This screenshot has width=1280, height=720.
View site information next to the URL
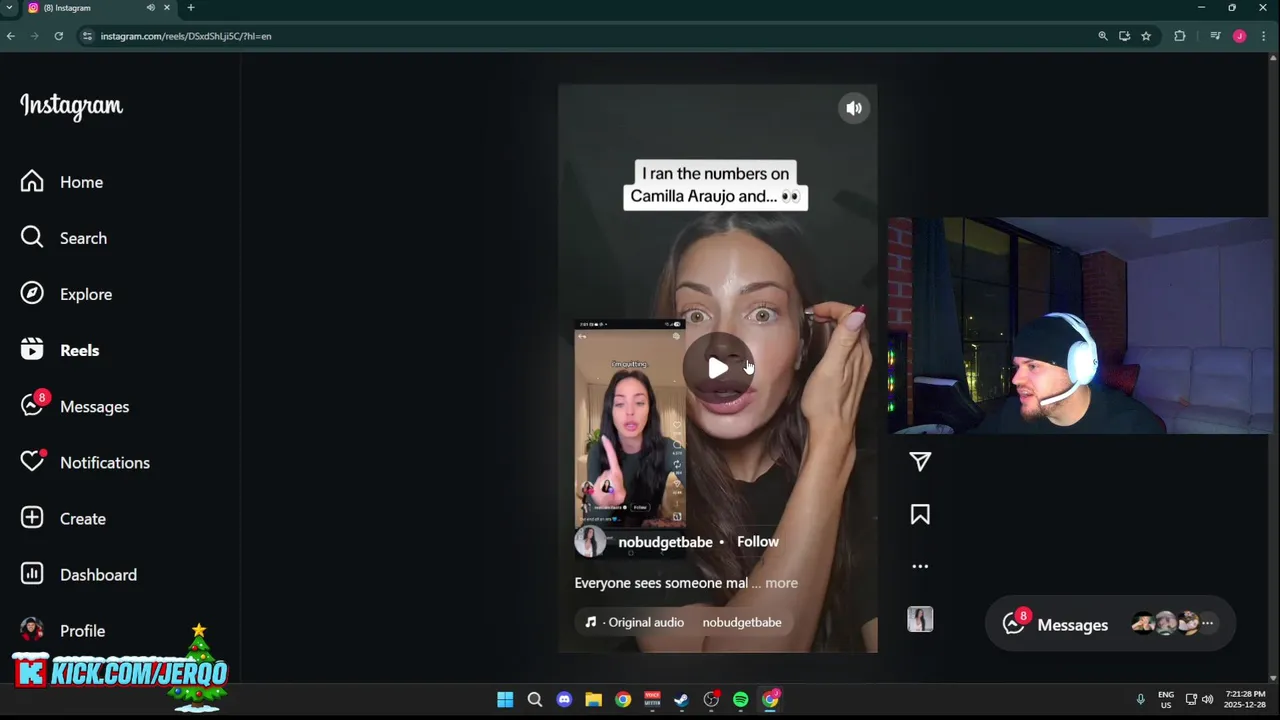(x=87, y=36)
